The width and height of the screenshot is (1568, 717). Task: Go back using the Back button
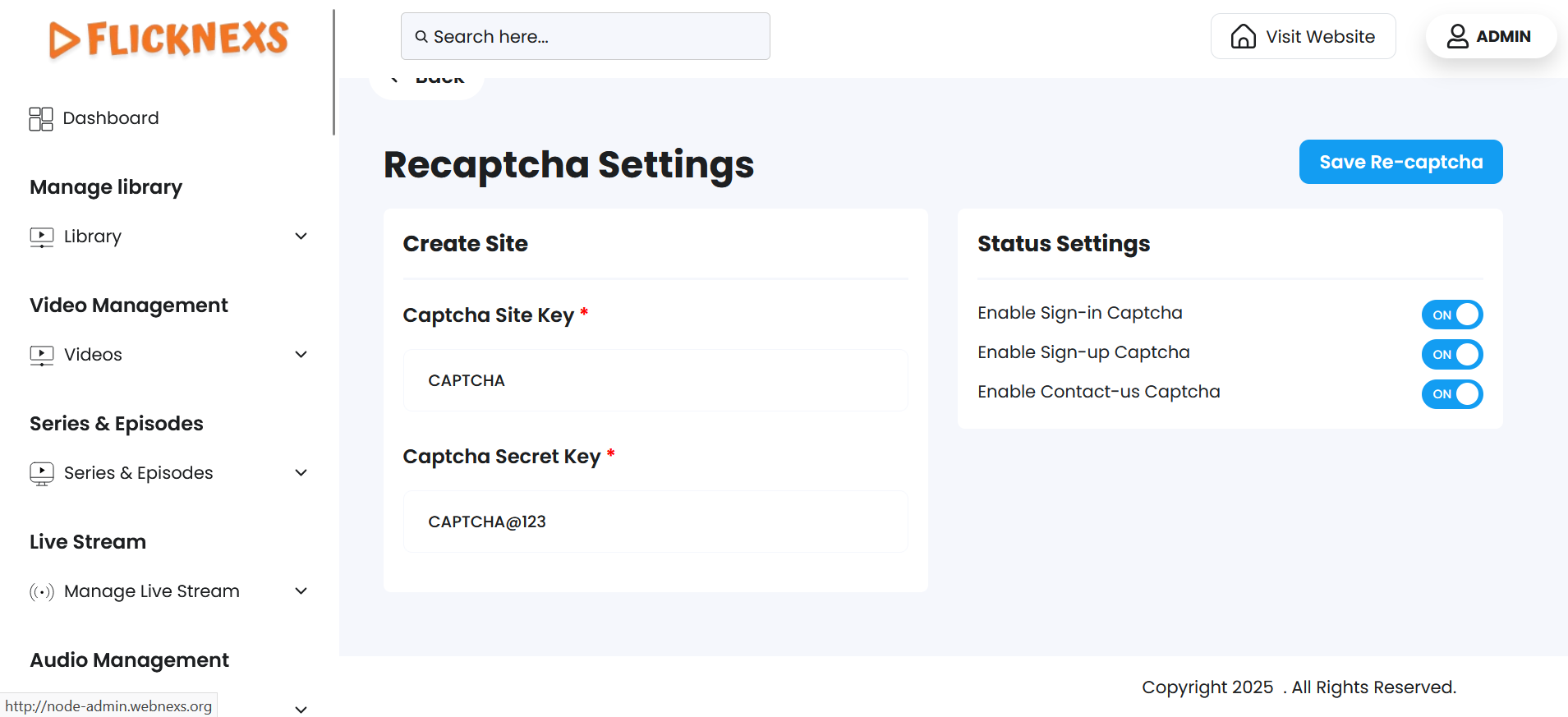(x=427, y=82)
